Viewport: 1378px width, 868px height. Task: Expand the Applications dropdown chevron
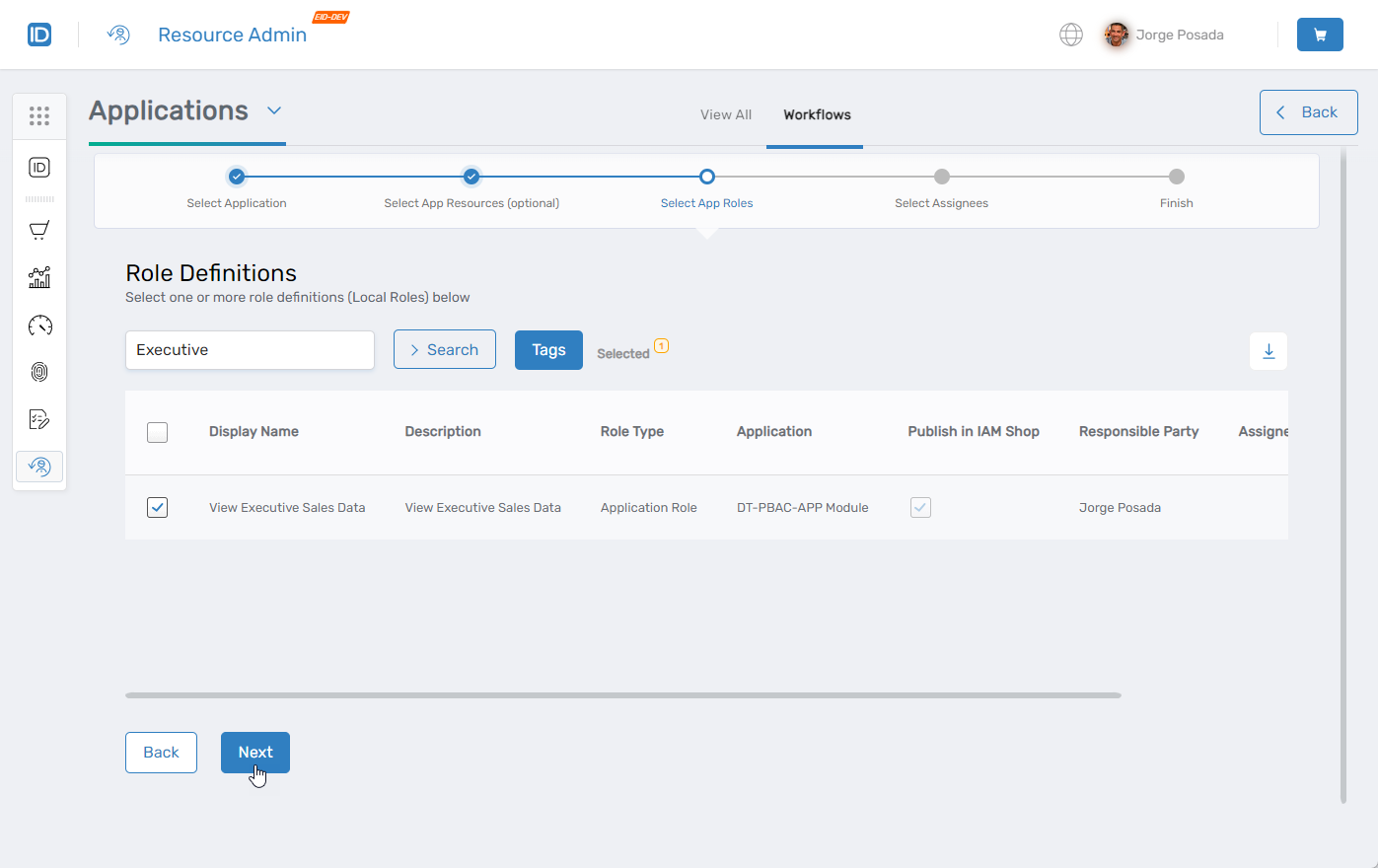pyautogui.click(x=274, y=110)
